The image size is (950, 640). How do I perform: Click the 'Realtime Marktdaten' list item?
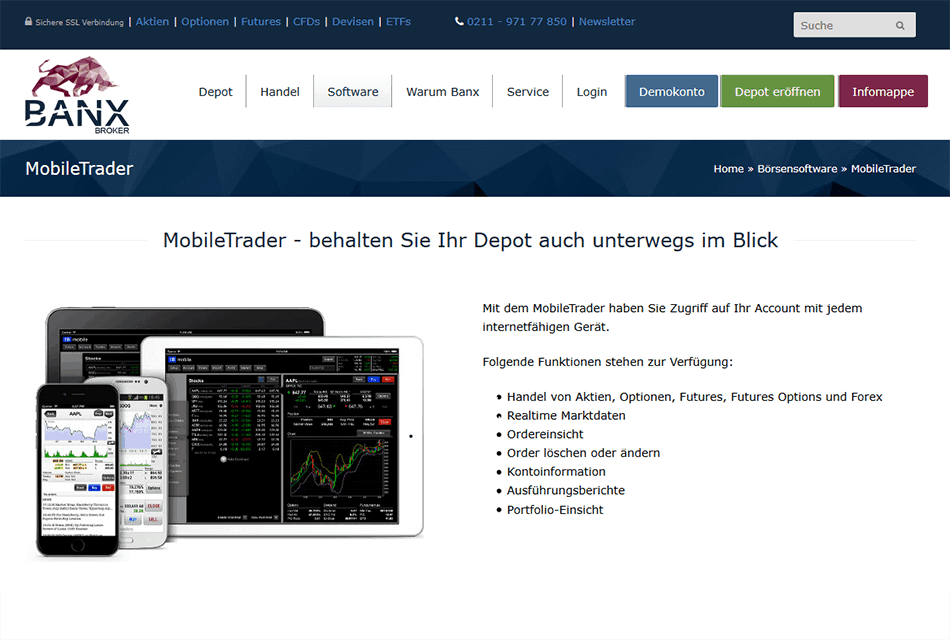566,416
